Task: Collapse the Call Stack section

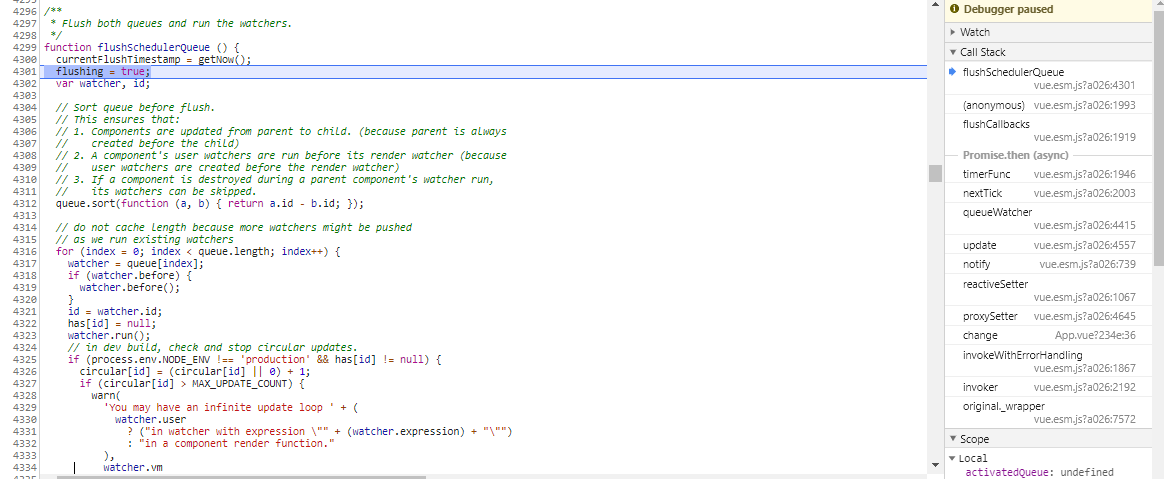Action: (953, 52)
